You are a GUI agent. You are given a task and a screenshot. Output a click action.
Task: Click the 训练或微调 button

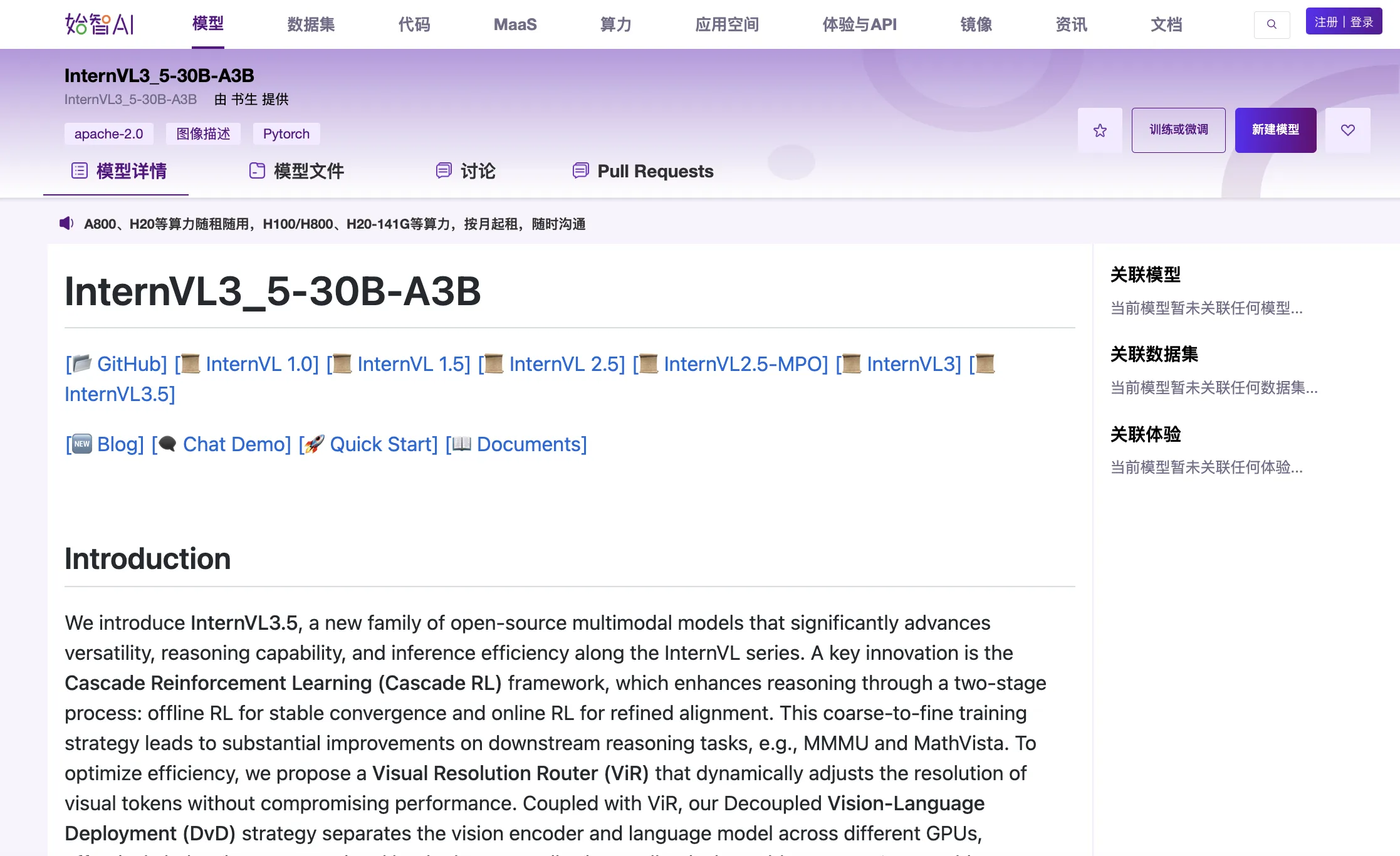1178,130
